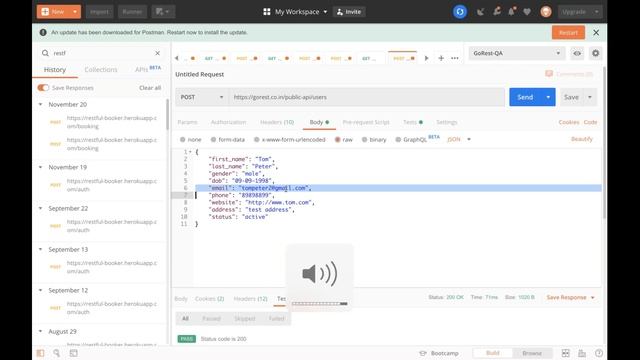Open the capture requests satellite icon
Image resolution: width=640 pixels, height=360 pixels.
click(x=480, y=12)
